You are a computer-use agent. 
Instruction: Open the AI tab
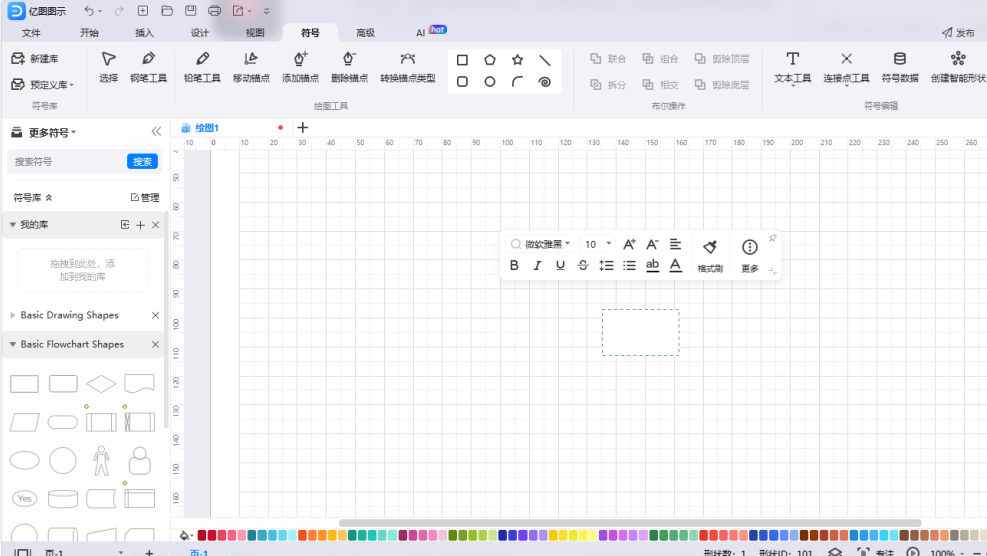tap(420, 33)
